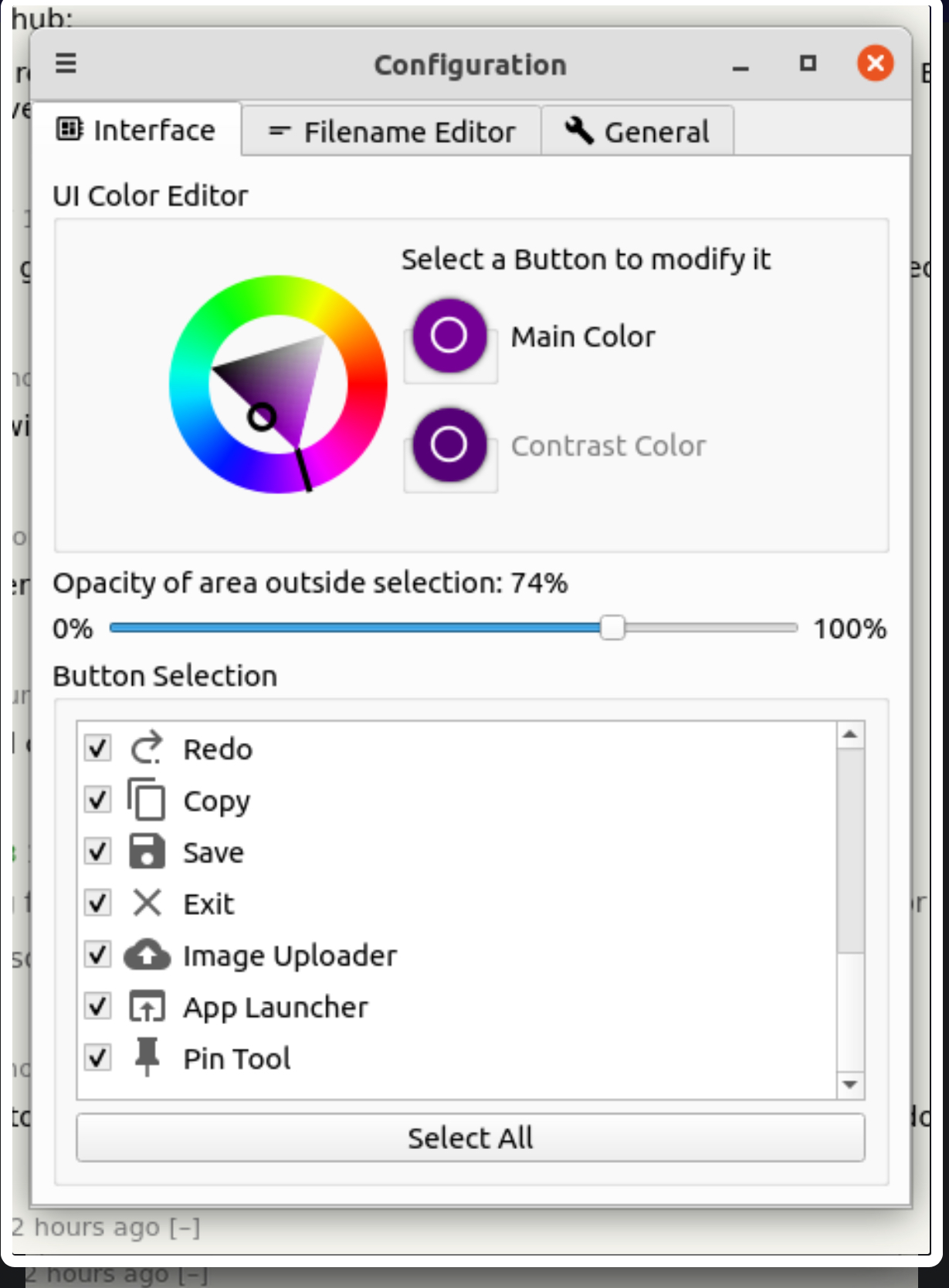Select the Main Color purple button
The width and height of the screenshot is (949, 1288).
[x=449, y=336]
